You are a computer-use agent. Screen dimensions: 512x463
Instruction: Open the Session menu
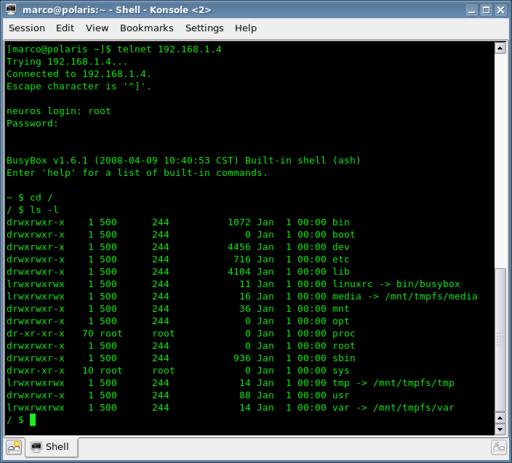(x=27, y=28)
